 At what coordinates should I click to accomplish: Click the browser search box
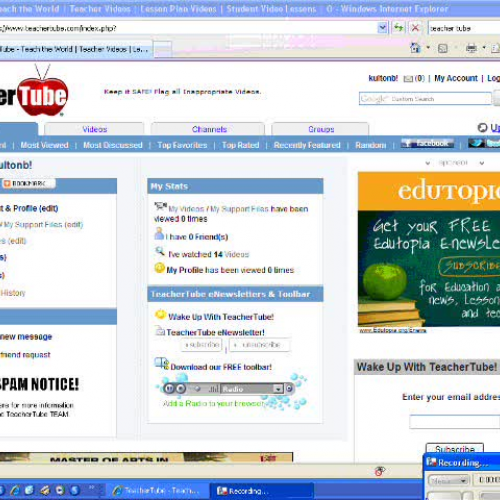464,28
